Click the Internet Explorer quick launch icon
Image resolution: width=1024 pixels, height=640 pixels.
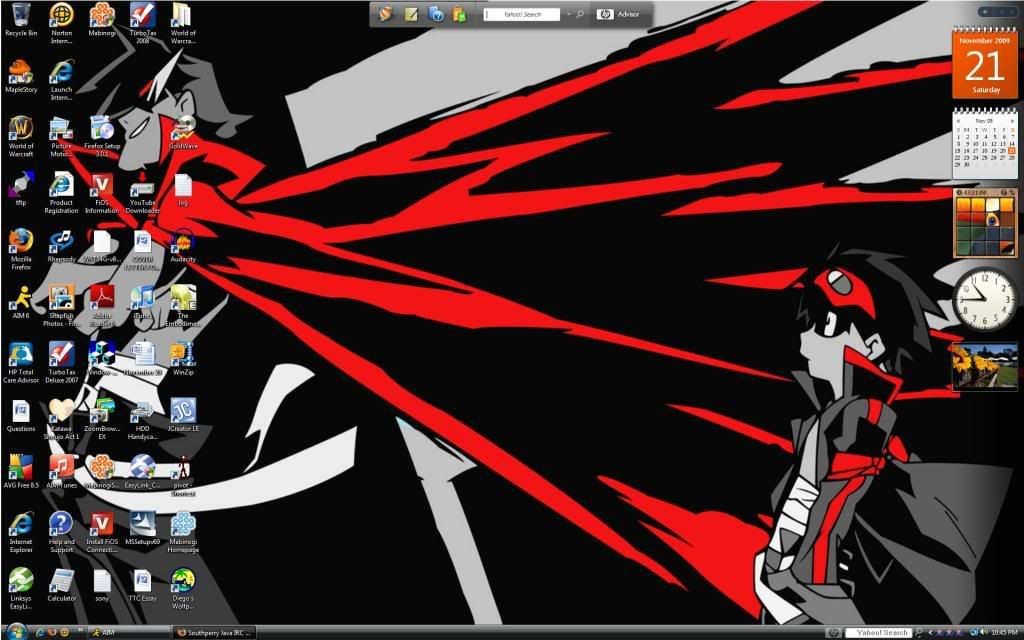40,632
